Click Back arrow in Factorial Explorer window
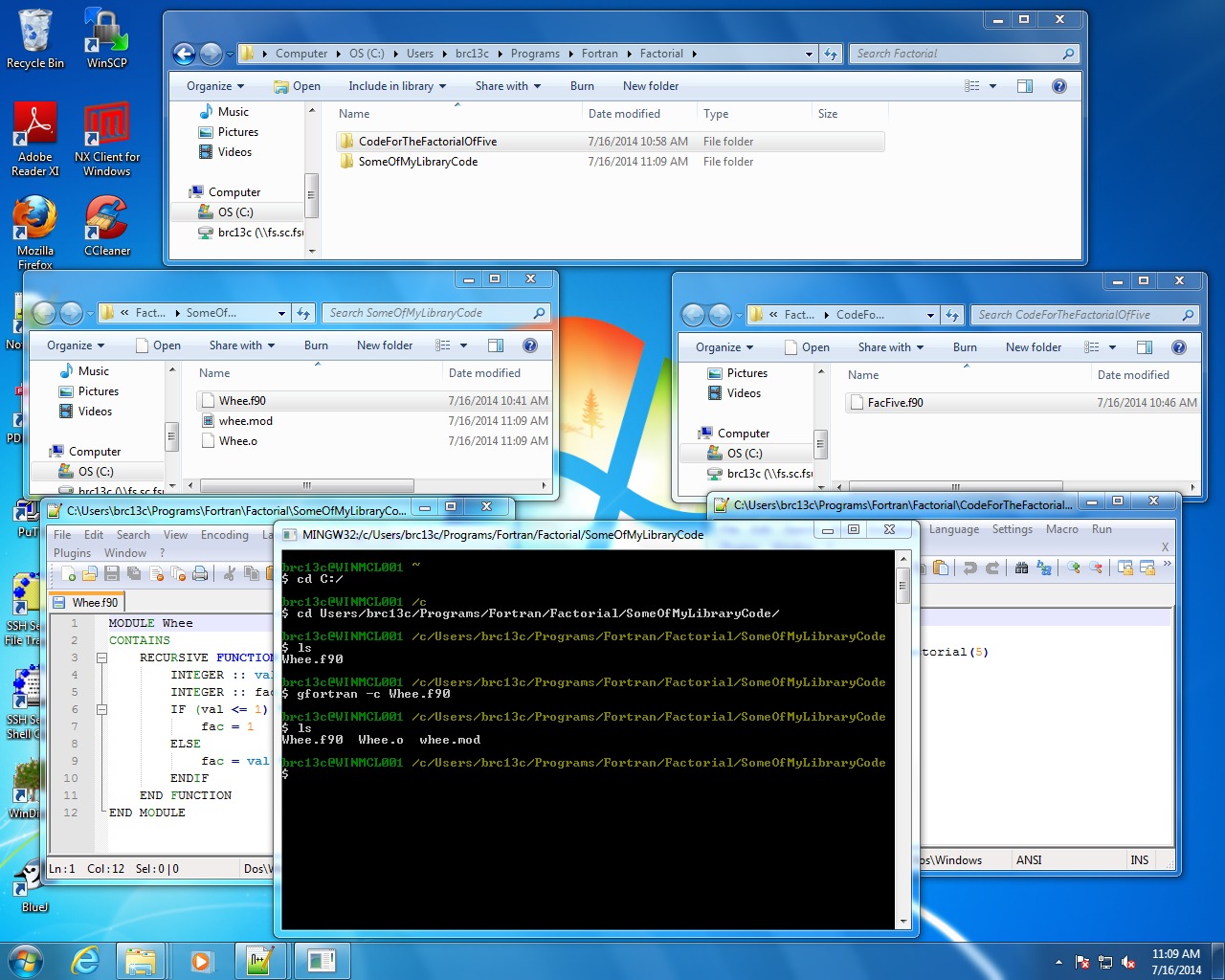Screen dimensions: 1225x980 (185, 55)
